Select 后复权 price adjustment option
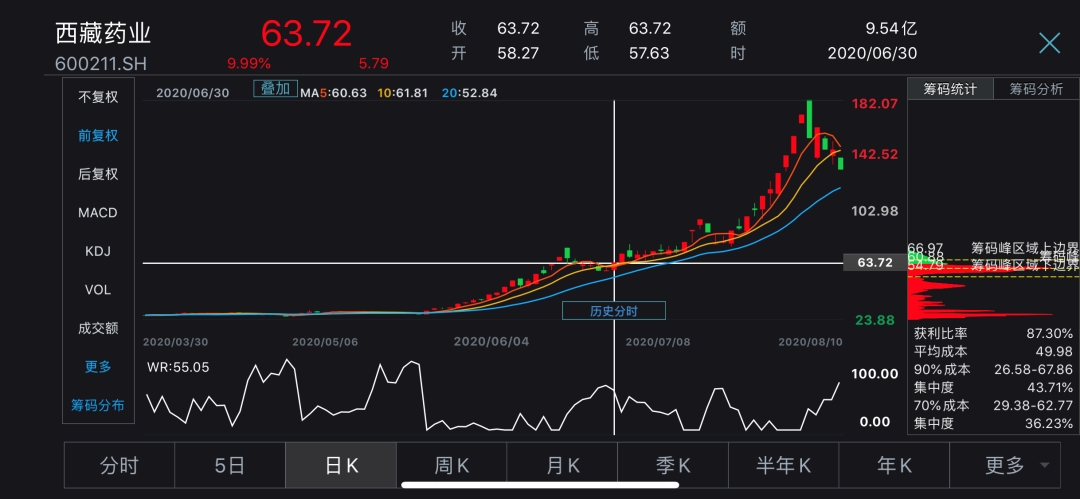Screen dimensions: 1080x499 pos(98,174)
